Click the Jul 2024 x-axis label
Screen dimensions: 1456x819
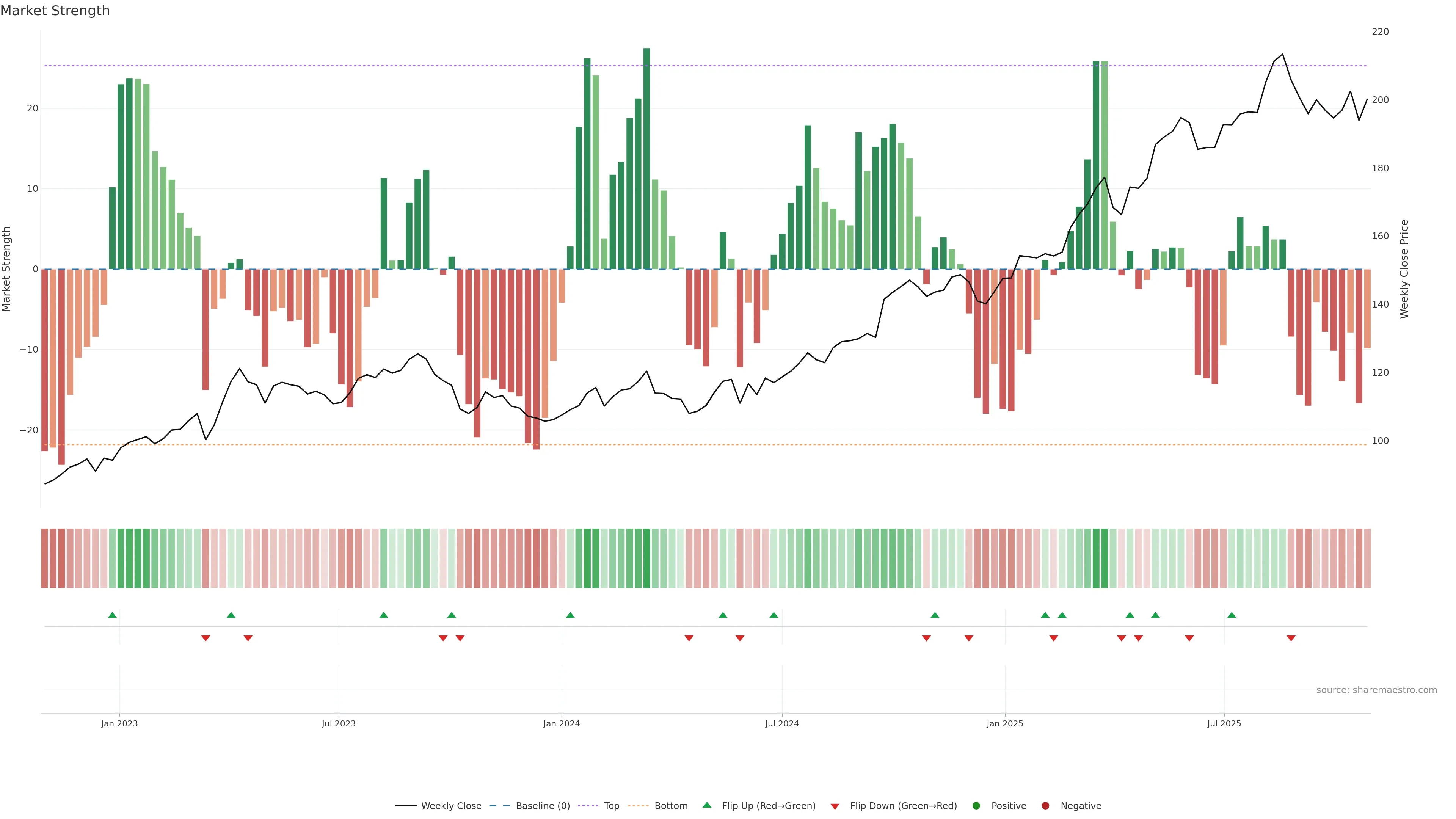[x=782, y=723]
